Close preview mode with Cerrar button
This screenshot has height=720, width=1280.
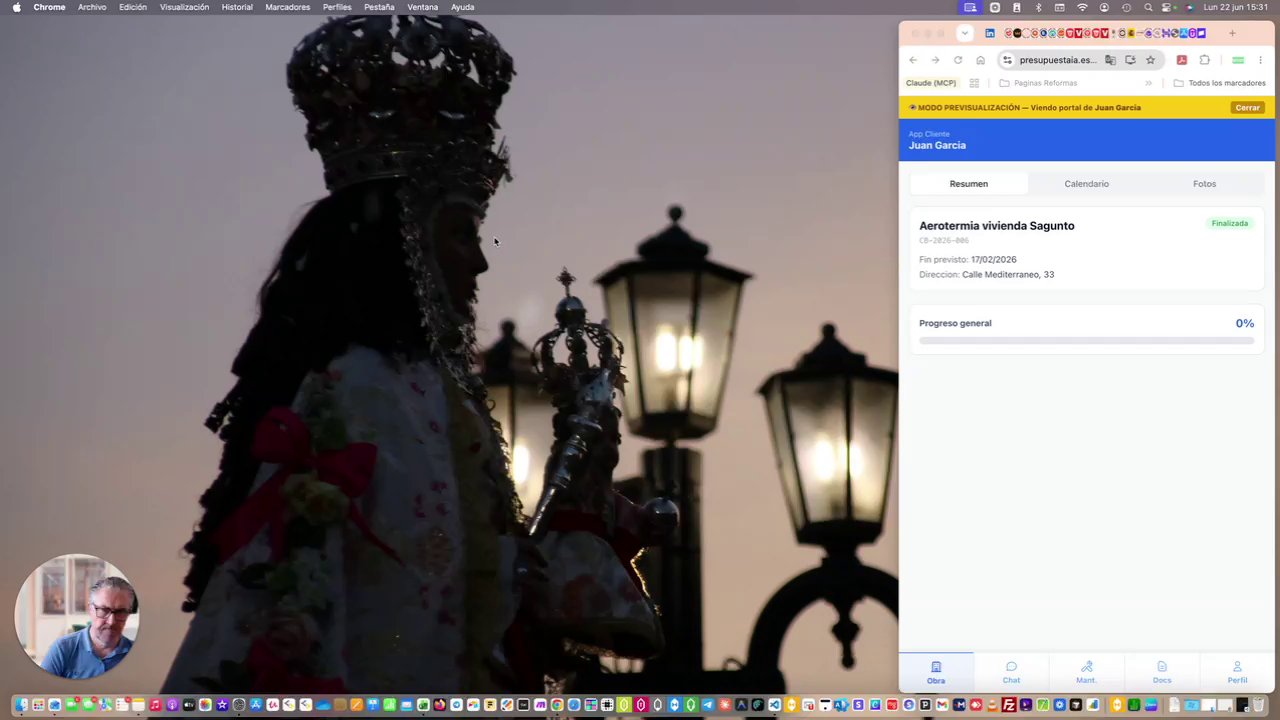pos(1247,107)
